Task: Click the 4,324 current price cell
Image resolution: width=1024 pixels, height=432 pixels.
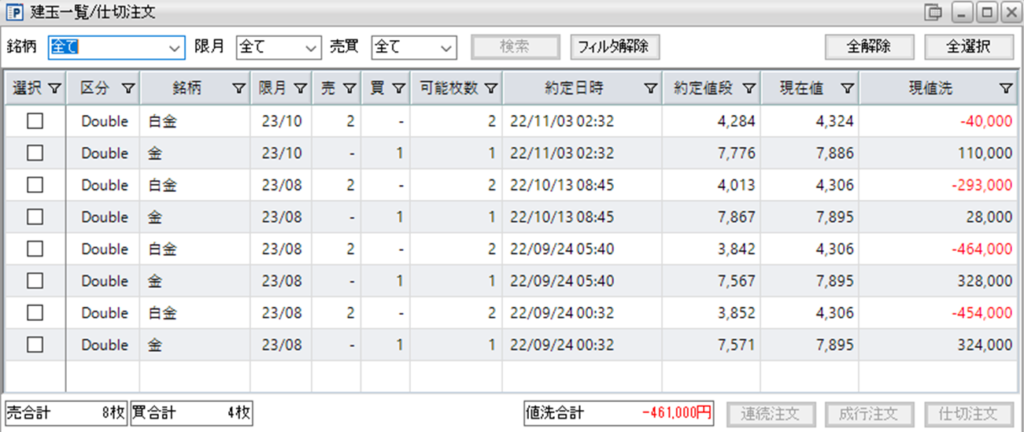Action: pyautogui.click(x=810, y=121)
